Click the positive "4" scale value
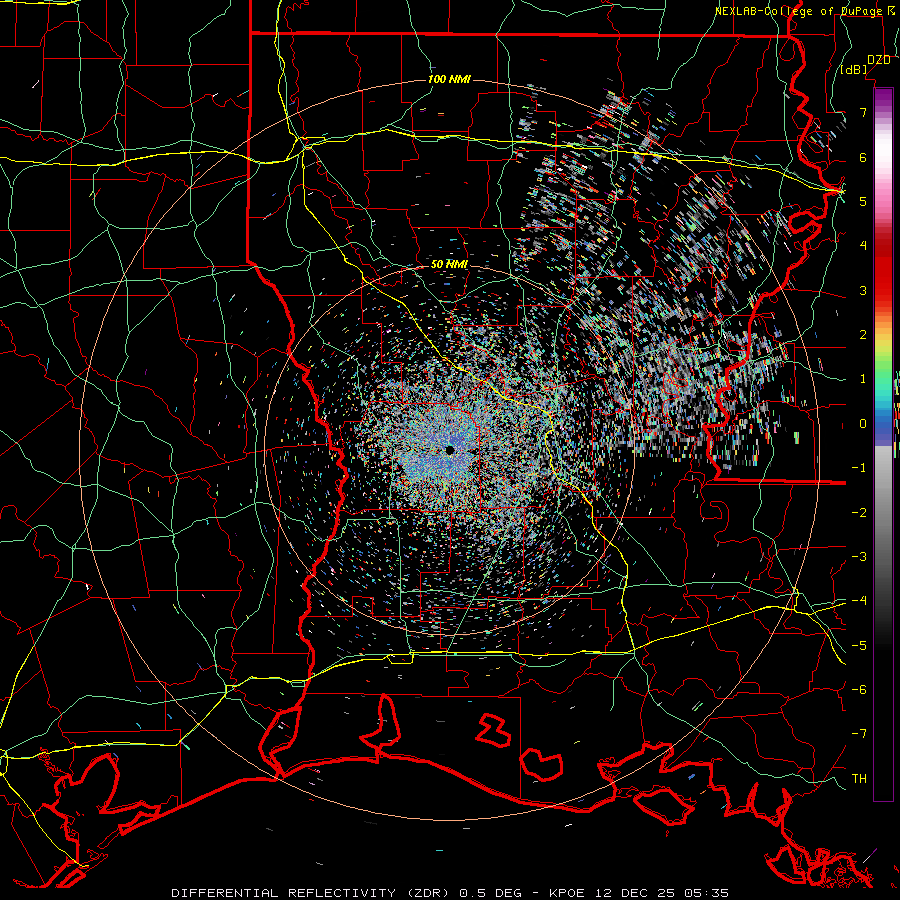 click(x=863, y=246)
